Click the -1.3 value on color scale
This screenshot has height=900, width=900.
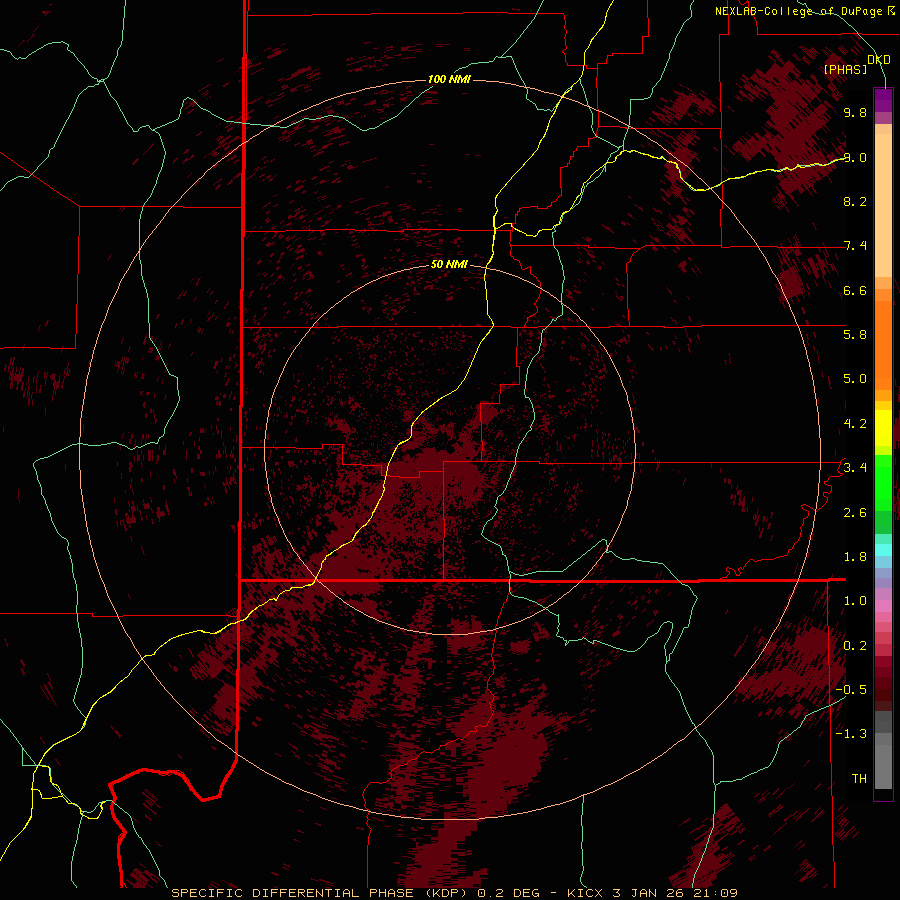coord(851,734)
